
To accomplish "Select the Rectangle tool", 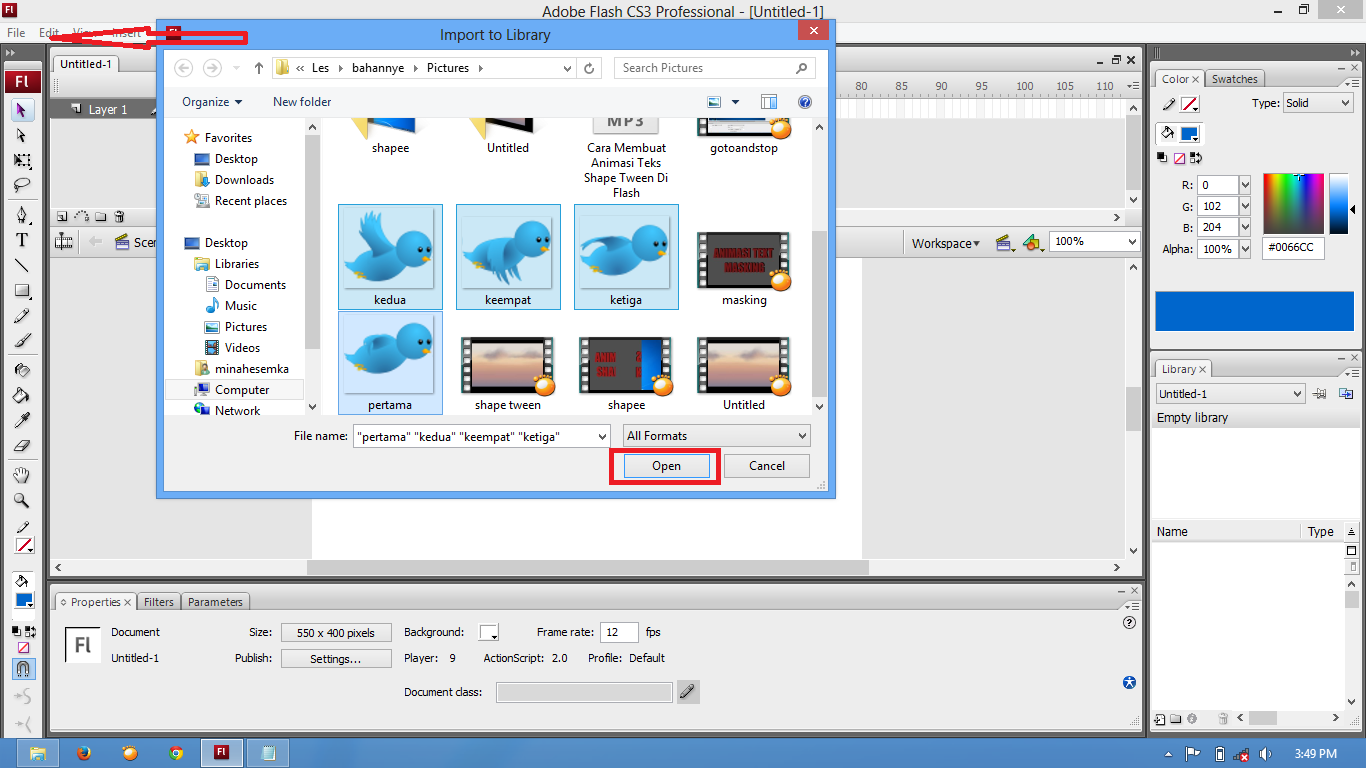I will [22, 291].
